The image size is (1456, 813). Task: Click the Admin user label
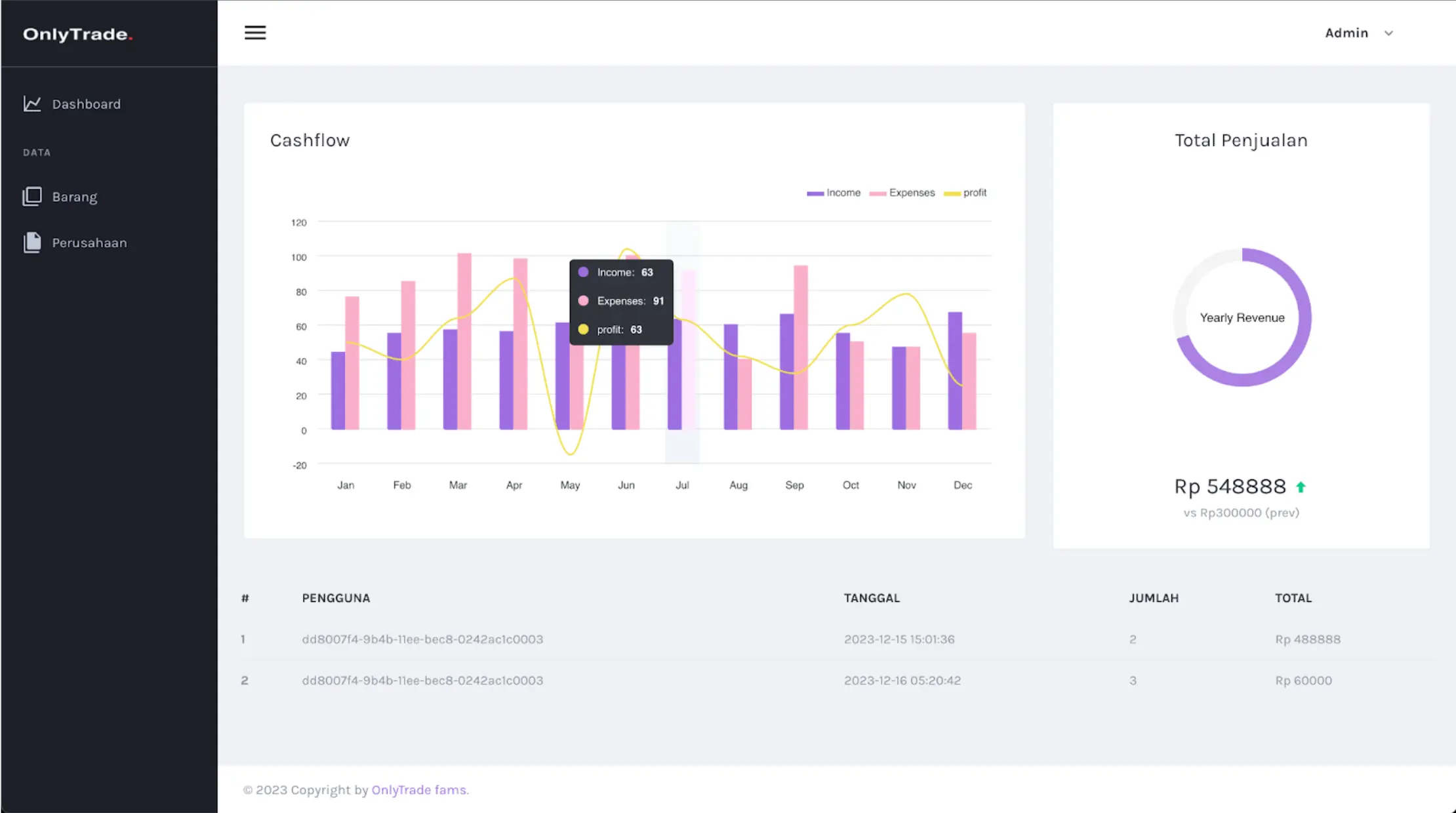(x=1346, y=33)
